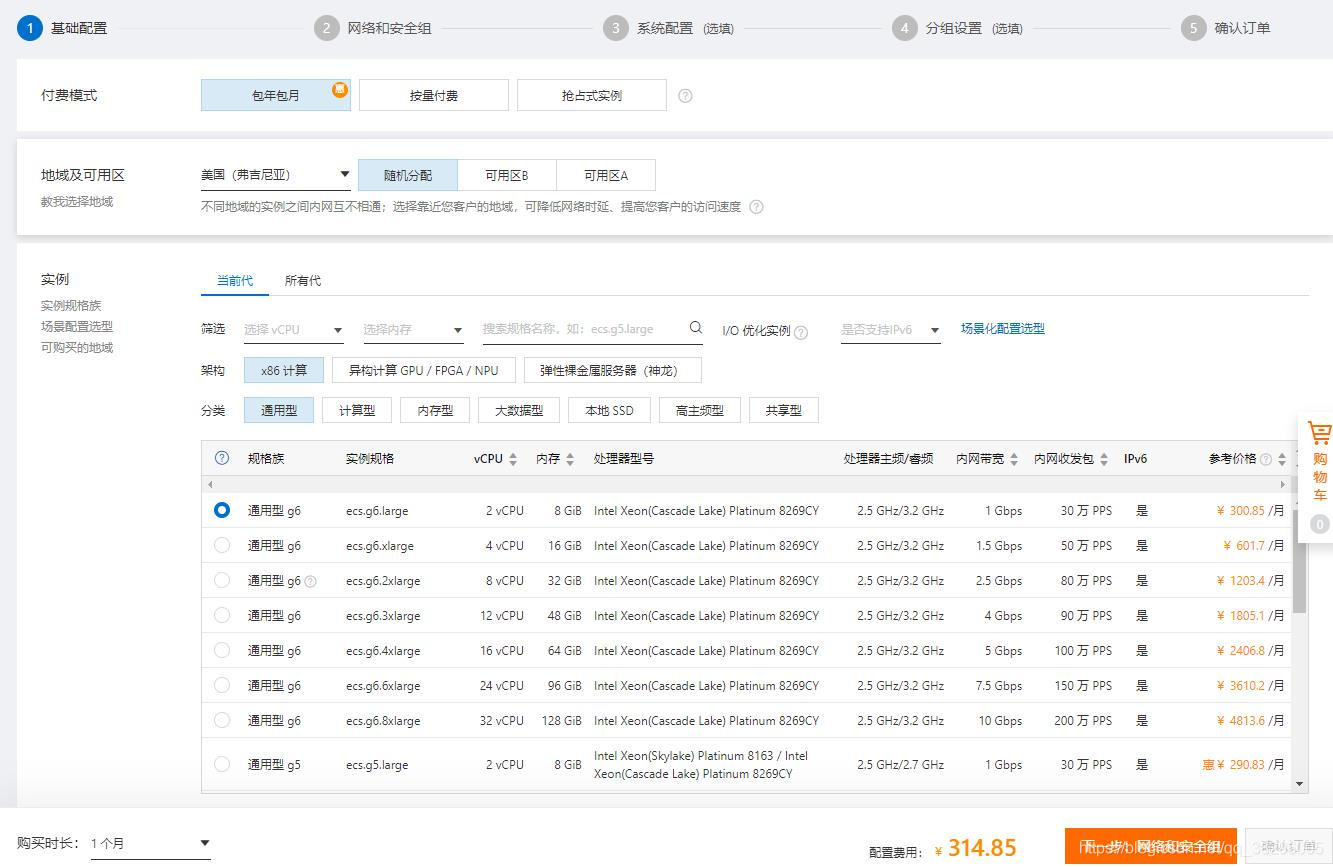This screenshot has height=867, width=1333.
Task: Open the 选择内存 filter dropdown
Action: pyautogui.click(x=413, y=330)
